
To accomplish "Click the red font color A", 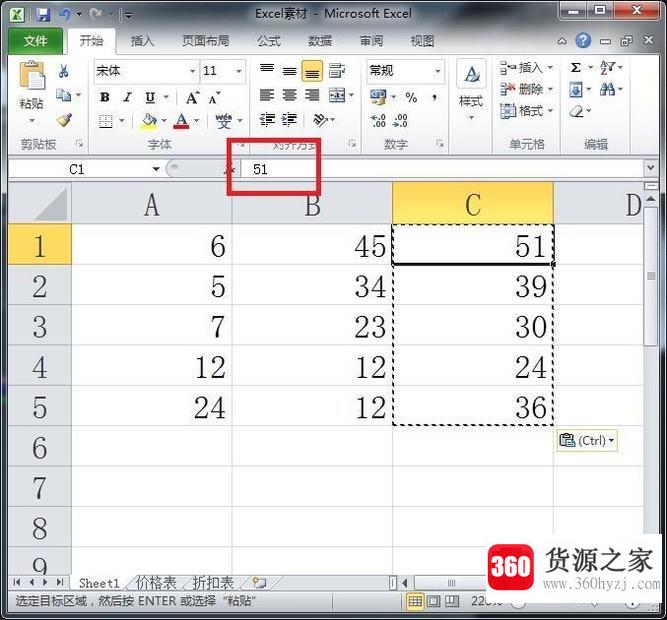I will click(182, 121).
